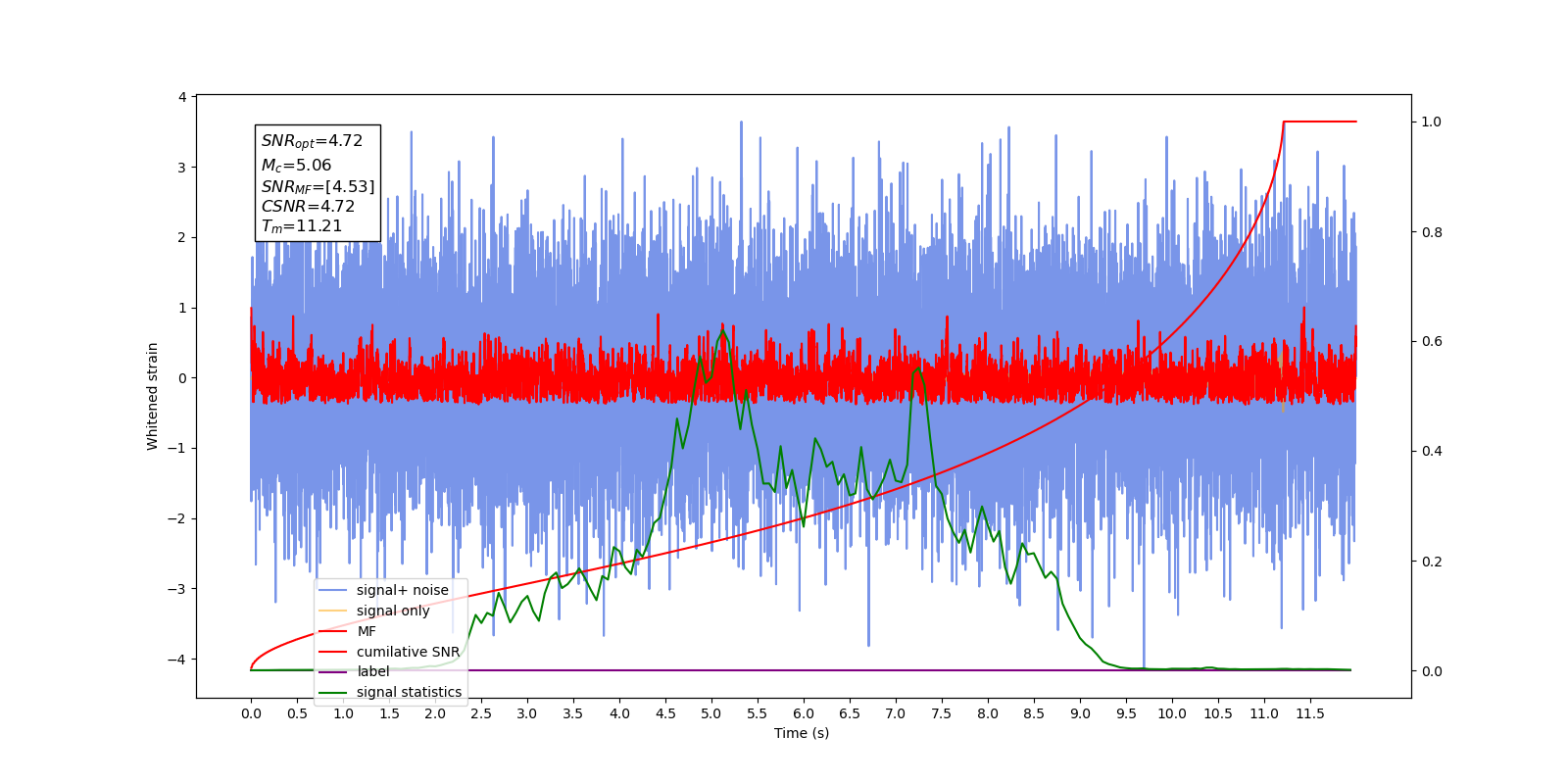The height and width of the screenshot is (784, 1568).
Task: Click the right y-axis tick label 0.6
Action: 1432,342
